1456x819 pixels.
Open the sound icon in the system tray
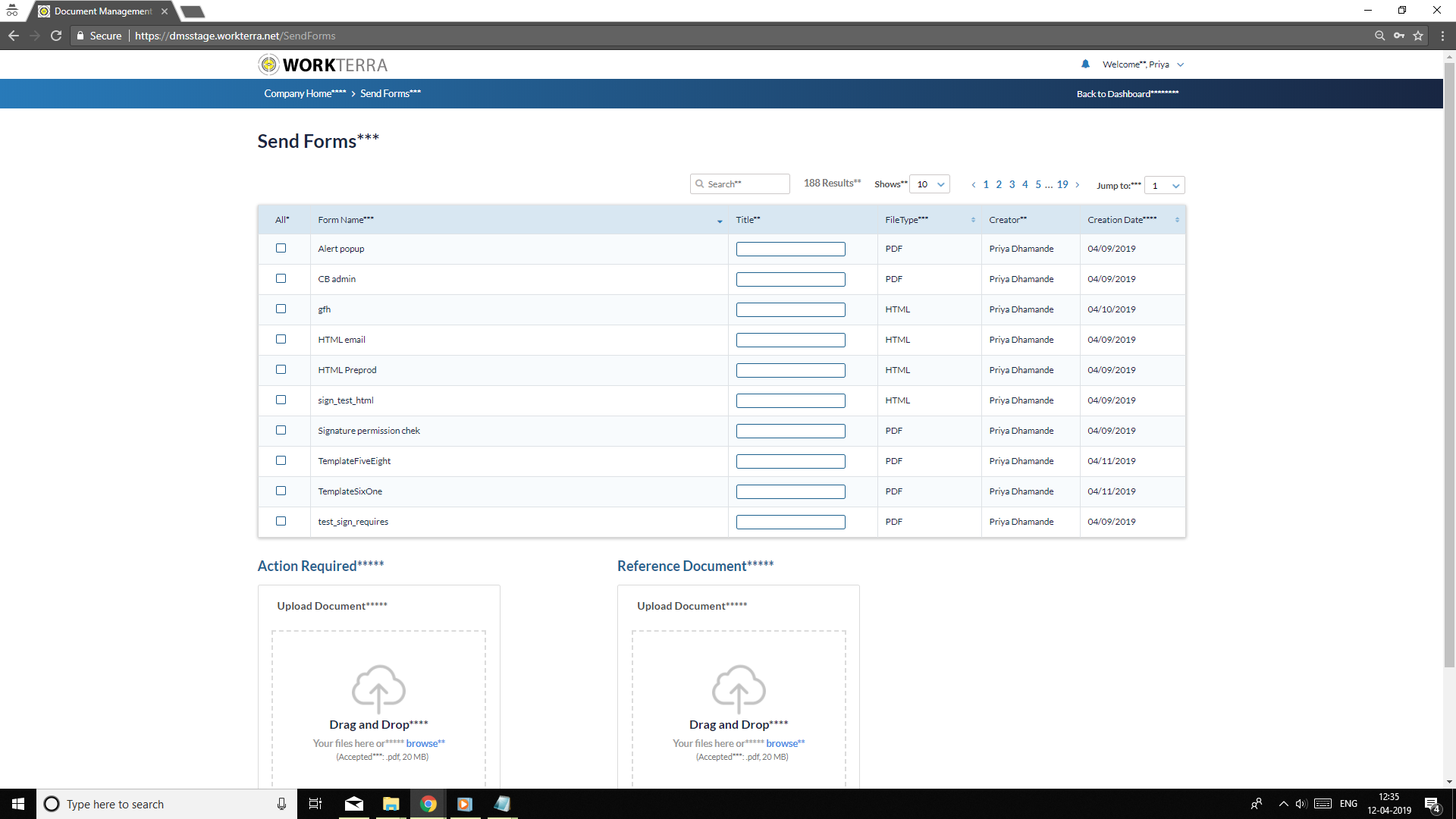click(1301, 804)
